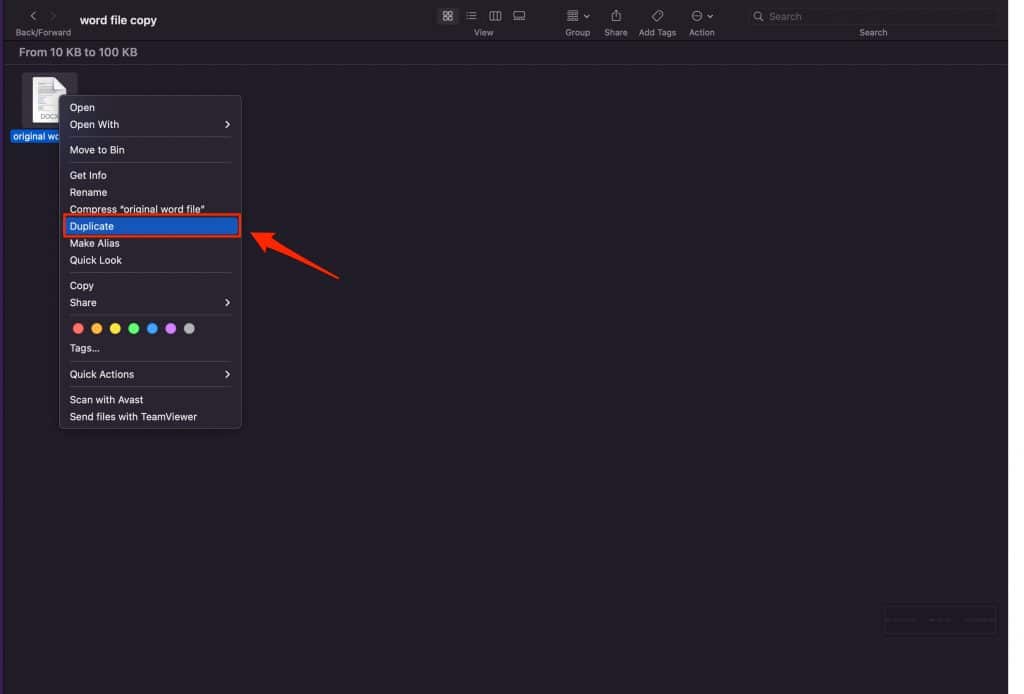Apply the green tag color
The image size is (1024, 694).
(x=133, y=328)
